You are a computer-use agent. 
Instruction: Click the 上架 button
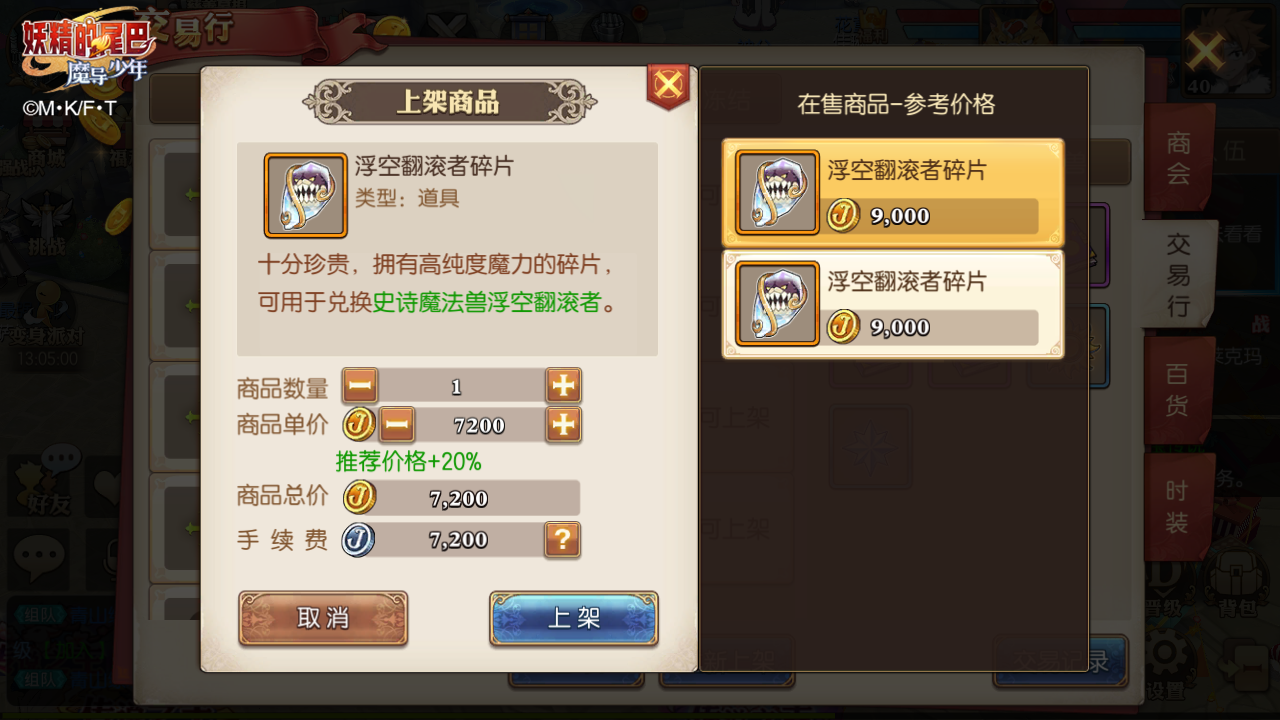(574, 618)
